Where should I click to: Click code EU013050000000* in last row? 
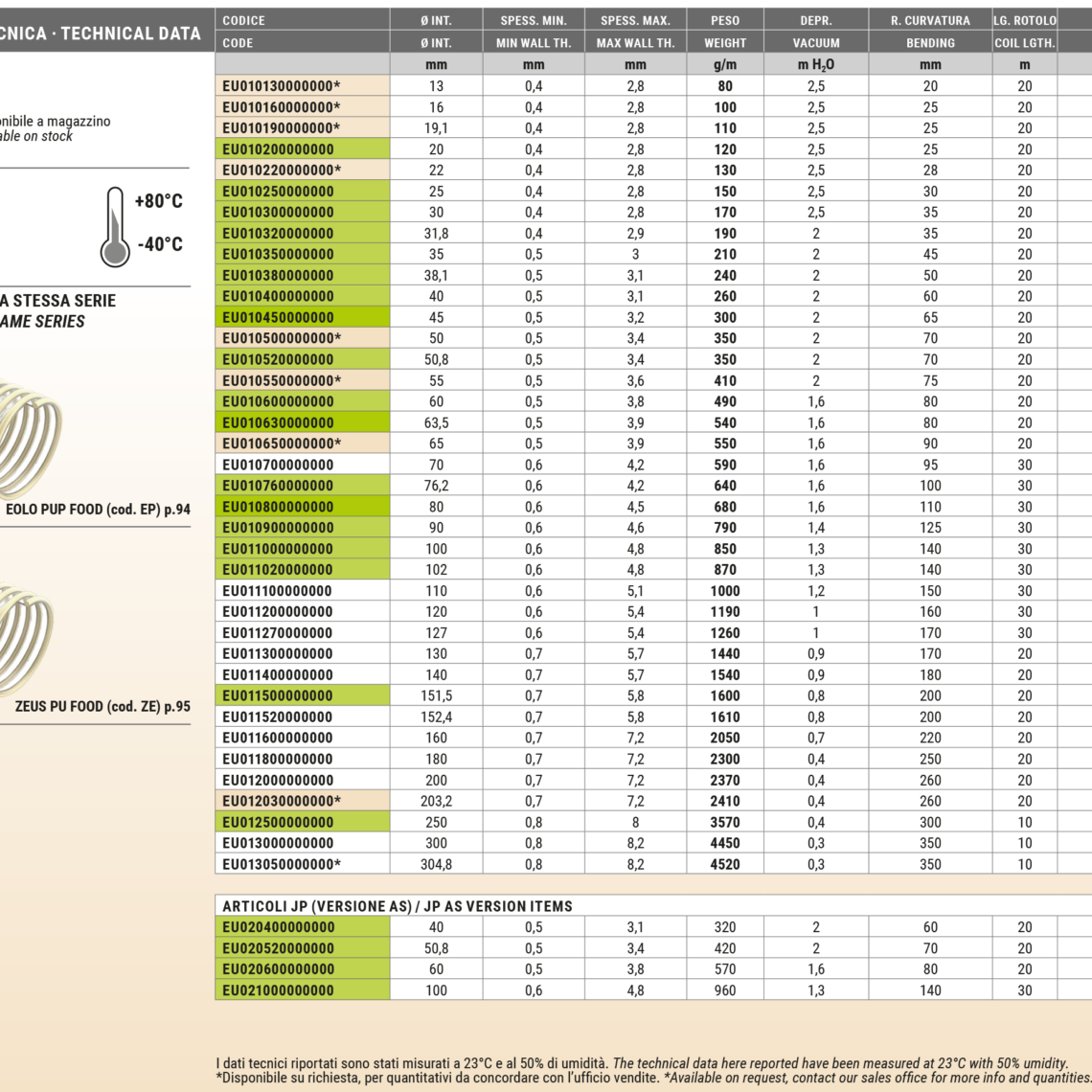tap(281, 864)
